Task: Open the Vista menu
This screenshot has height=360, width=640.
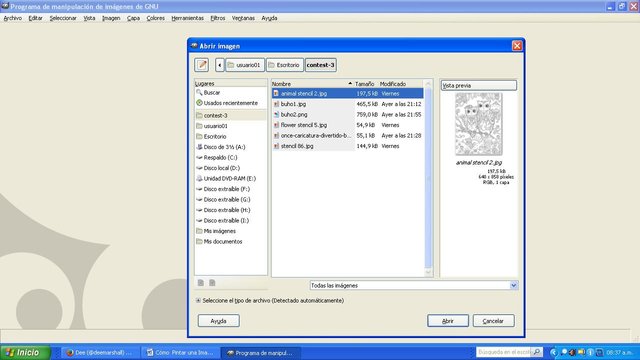Action: pyautogui.click(x=89, y=18)
